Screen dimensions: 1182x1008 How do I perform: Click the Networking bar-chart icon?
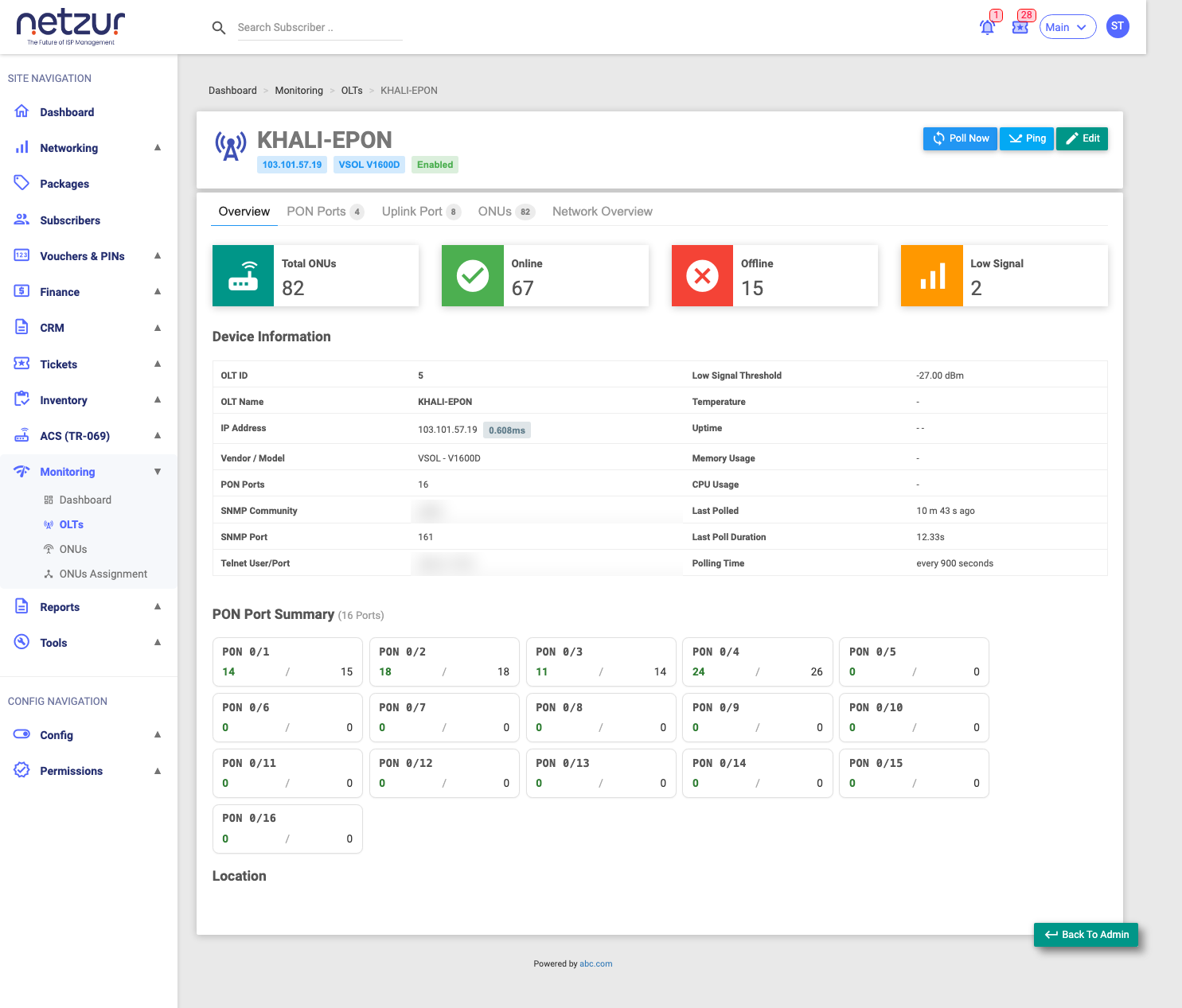[x=22, y=147]
